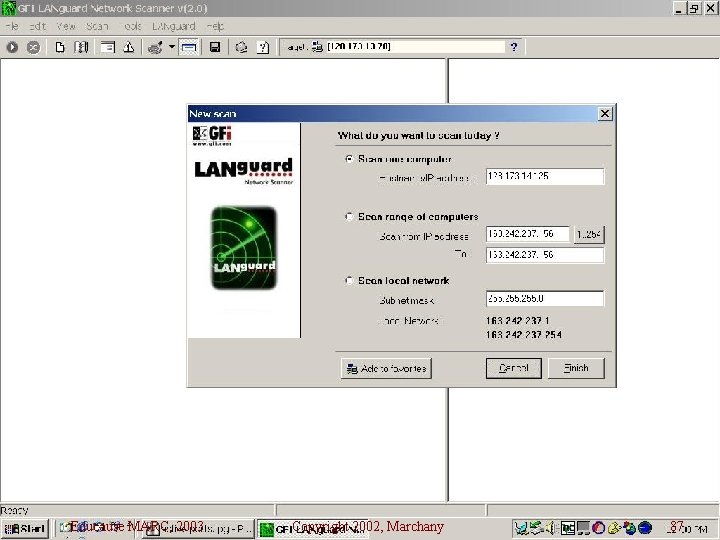Click the local network value 163.242.237.254
The width and height of the screenshot is (720, 540).
(523, 335)
